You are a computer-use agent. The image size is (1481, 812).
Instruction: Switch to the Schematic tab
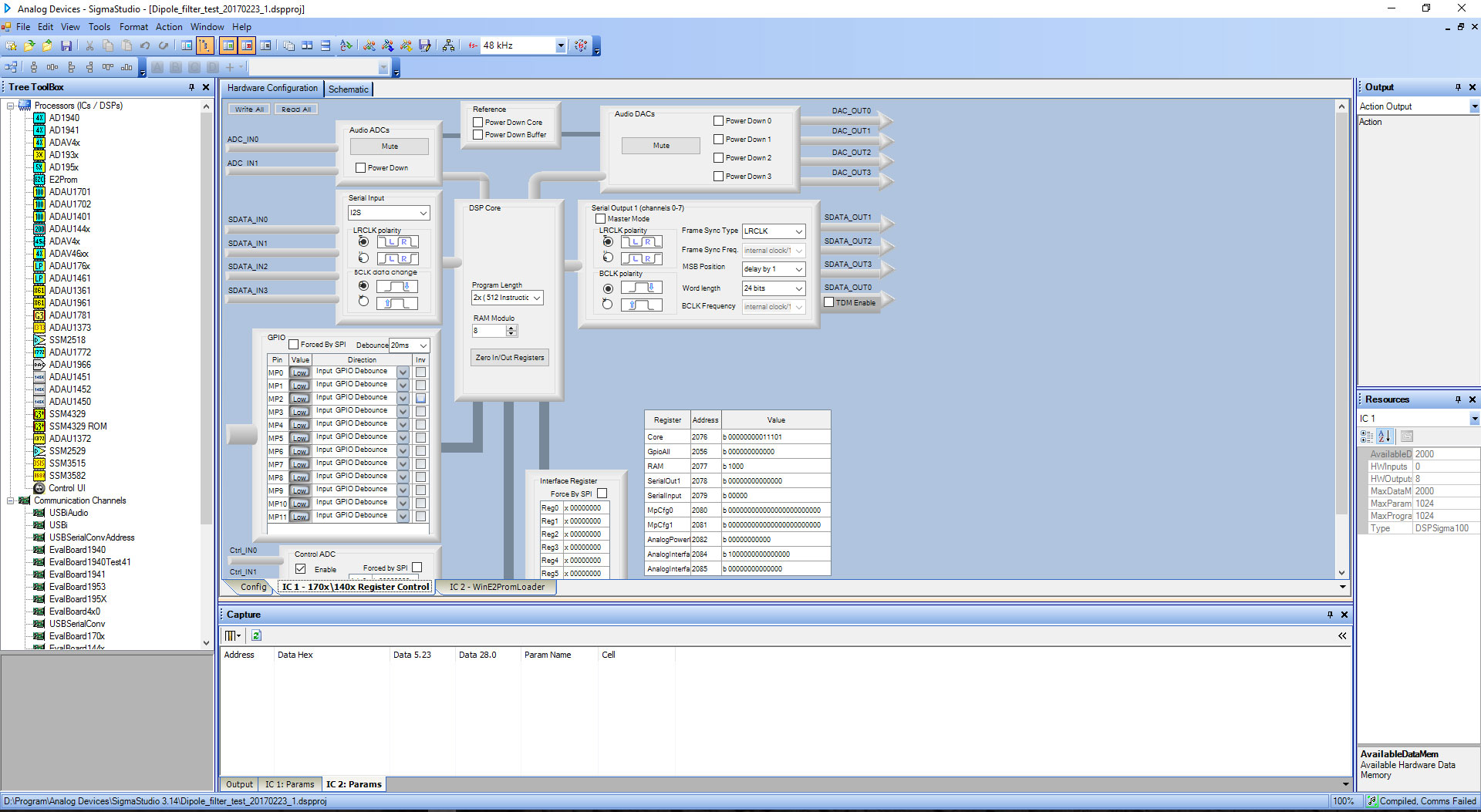coord(349,89)
